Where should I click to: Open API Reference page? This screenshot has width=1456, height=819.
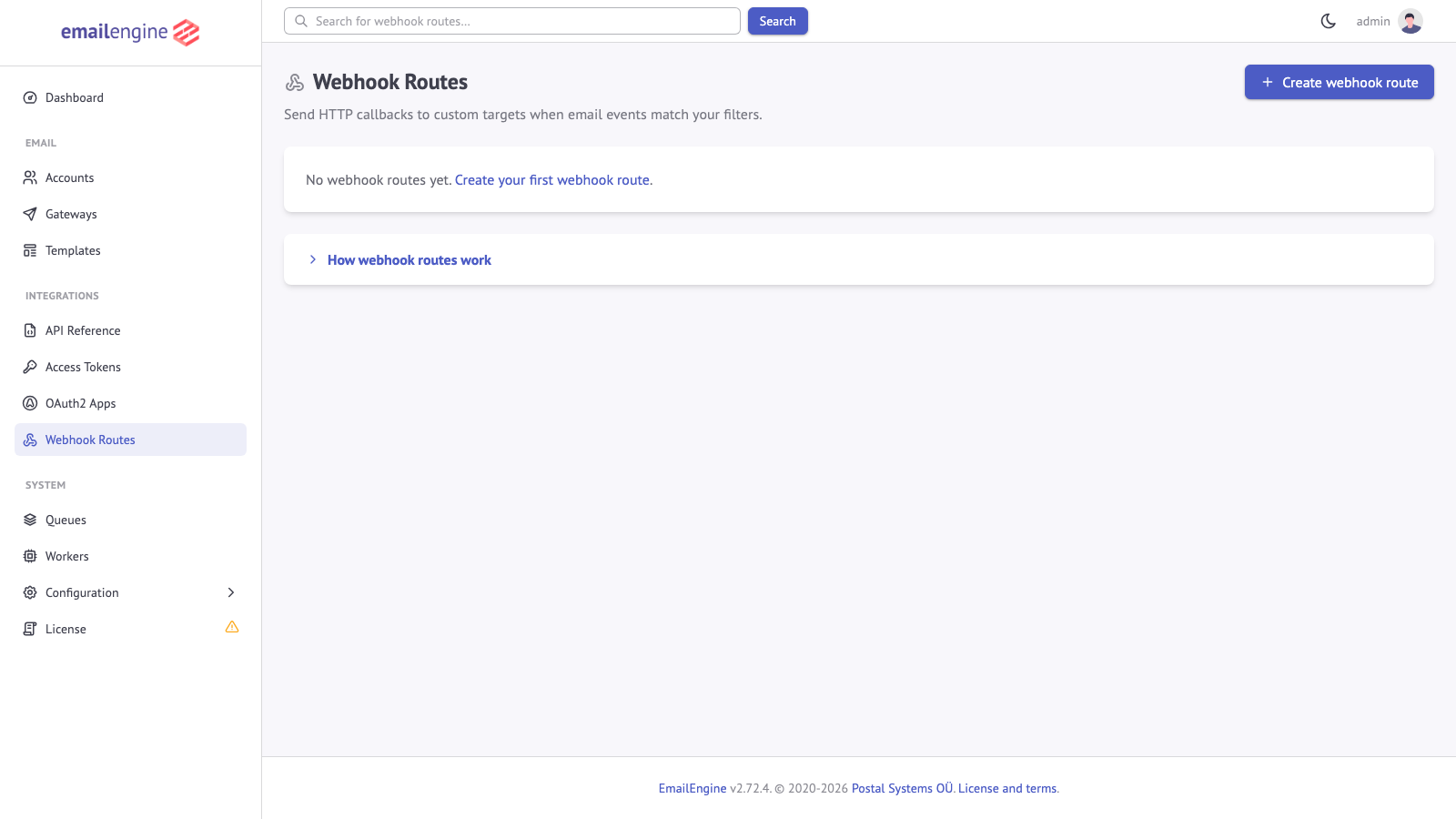130,330
